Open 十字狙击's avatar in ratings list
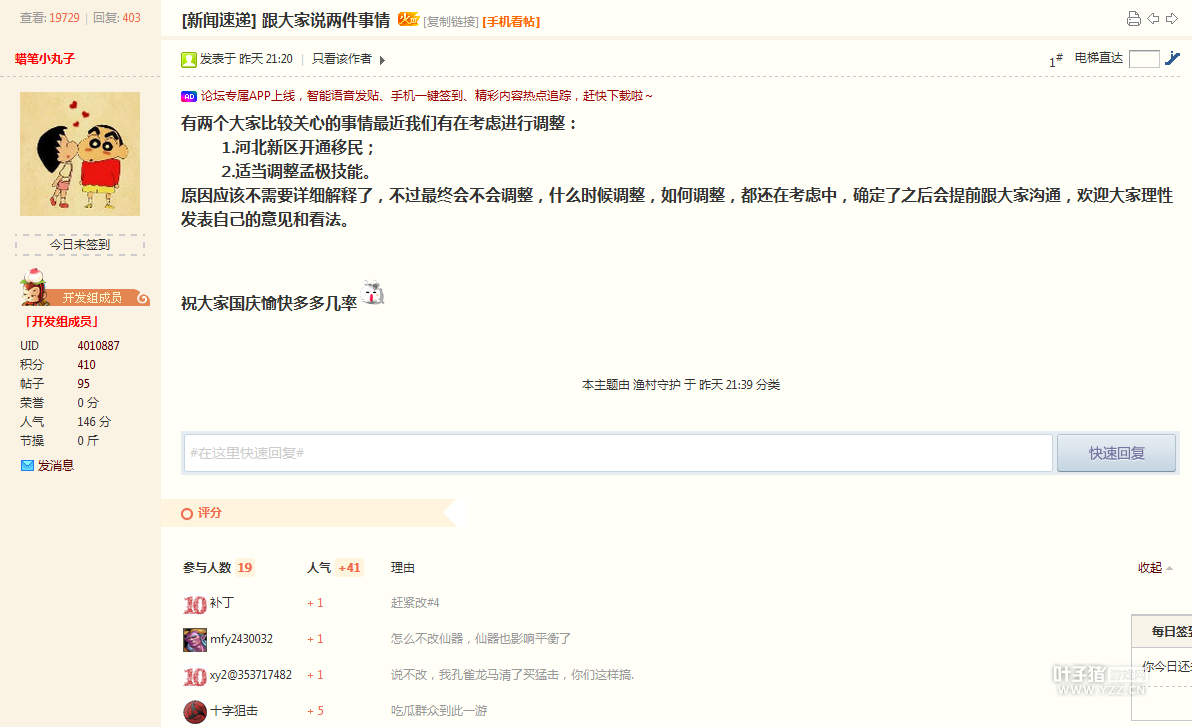Image resolution: width=1192 pixels, height=727 pixels. (x=195, y=711)
